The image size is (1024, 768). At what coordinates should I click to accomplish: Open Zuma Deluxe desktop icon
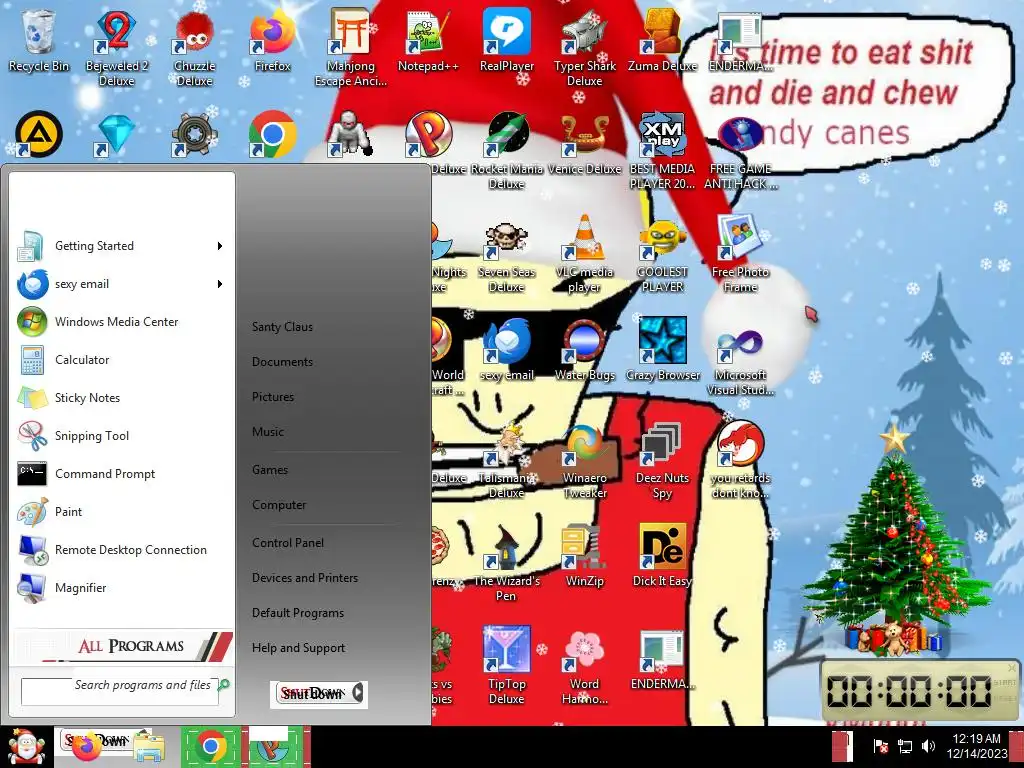coord(662,39)
